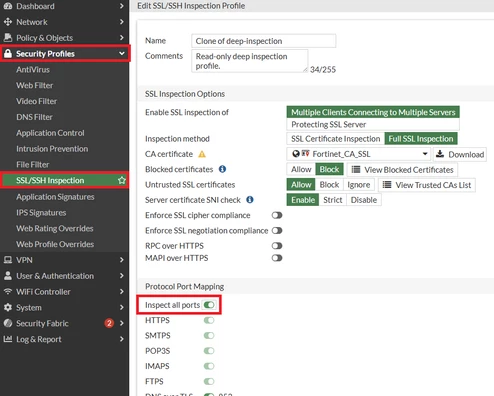The width and height of the screenshot is (494, 396).
Task: Set Untrusted SSL certificates to Block
Action: (x=329, y=185)
